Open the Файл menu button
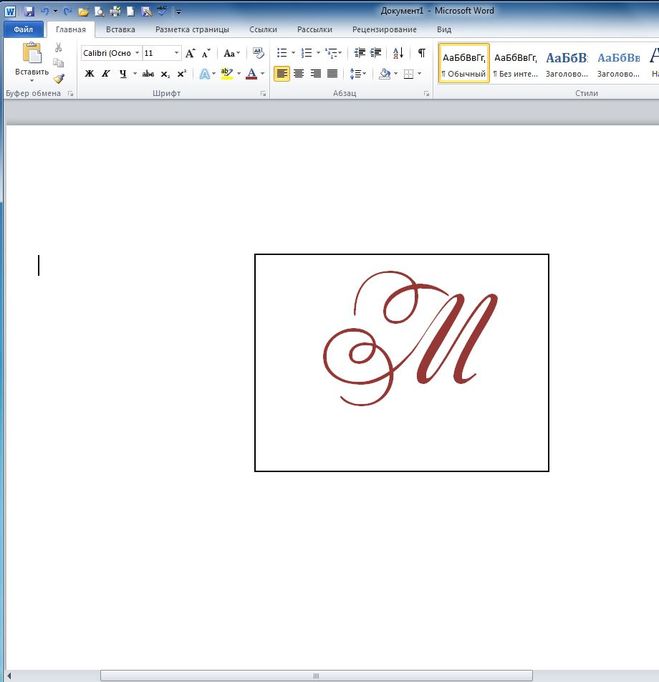Screen dimensions: 659x682 (23, 30)
